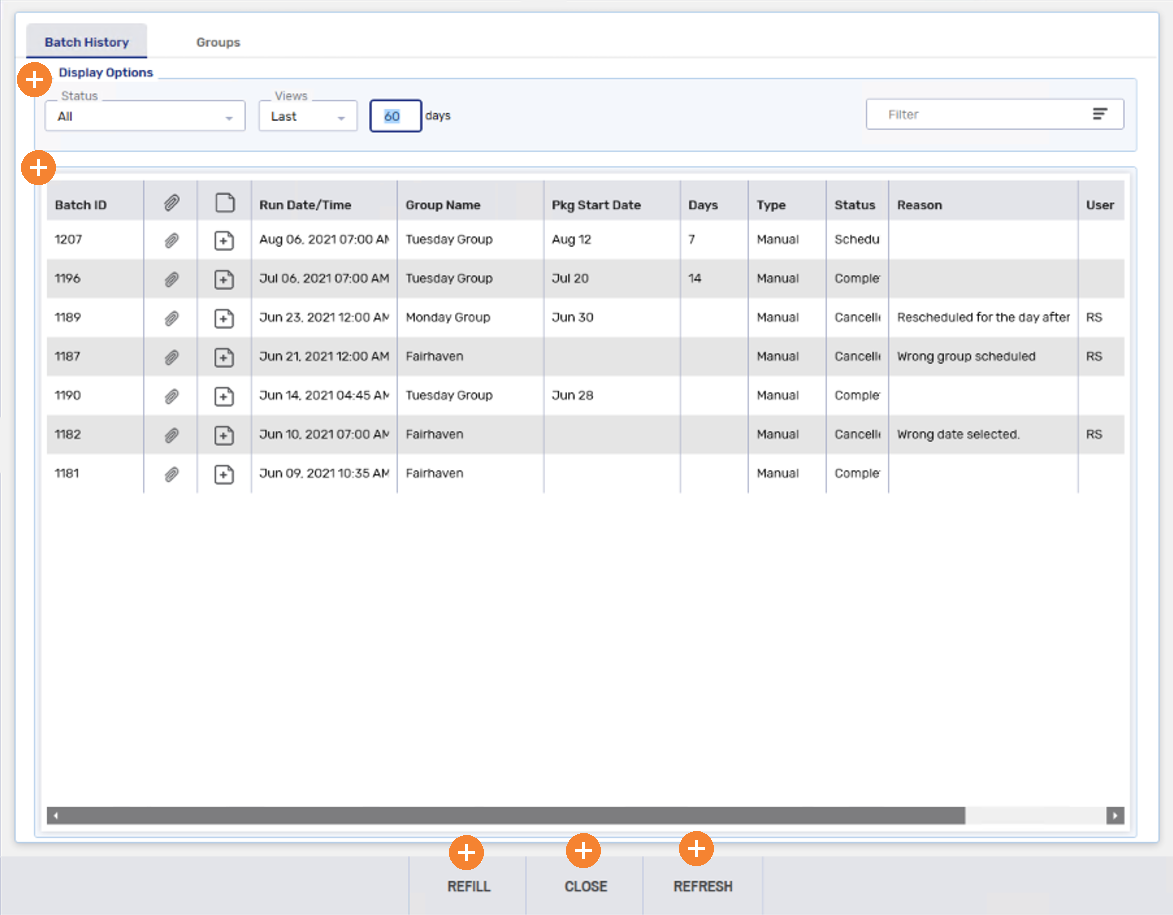Screen dimensions: 1173x915
Task: Click the note details icon on batch 1182
Action: [224, 434]
